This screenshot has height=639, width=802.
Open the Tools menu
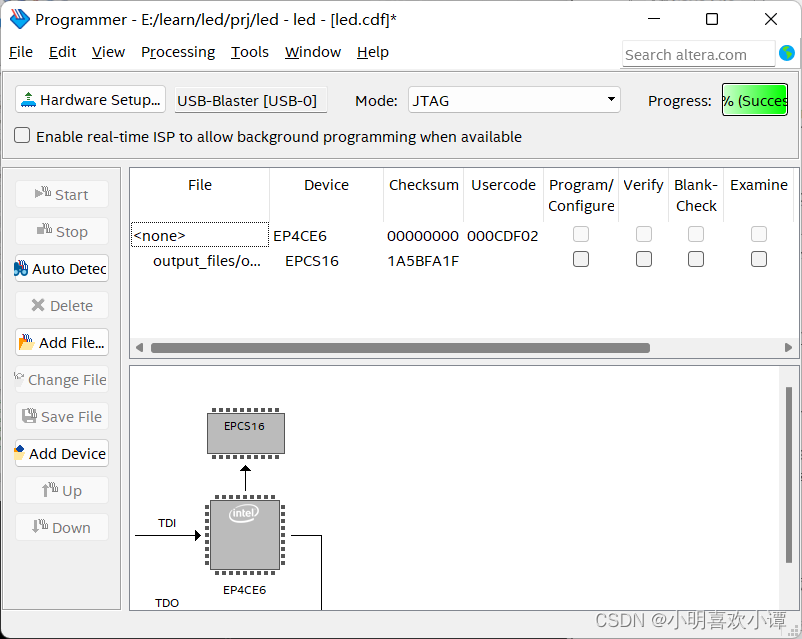[250, 52]
